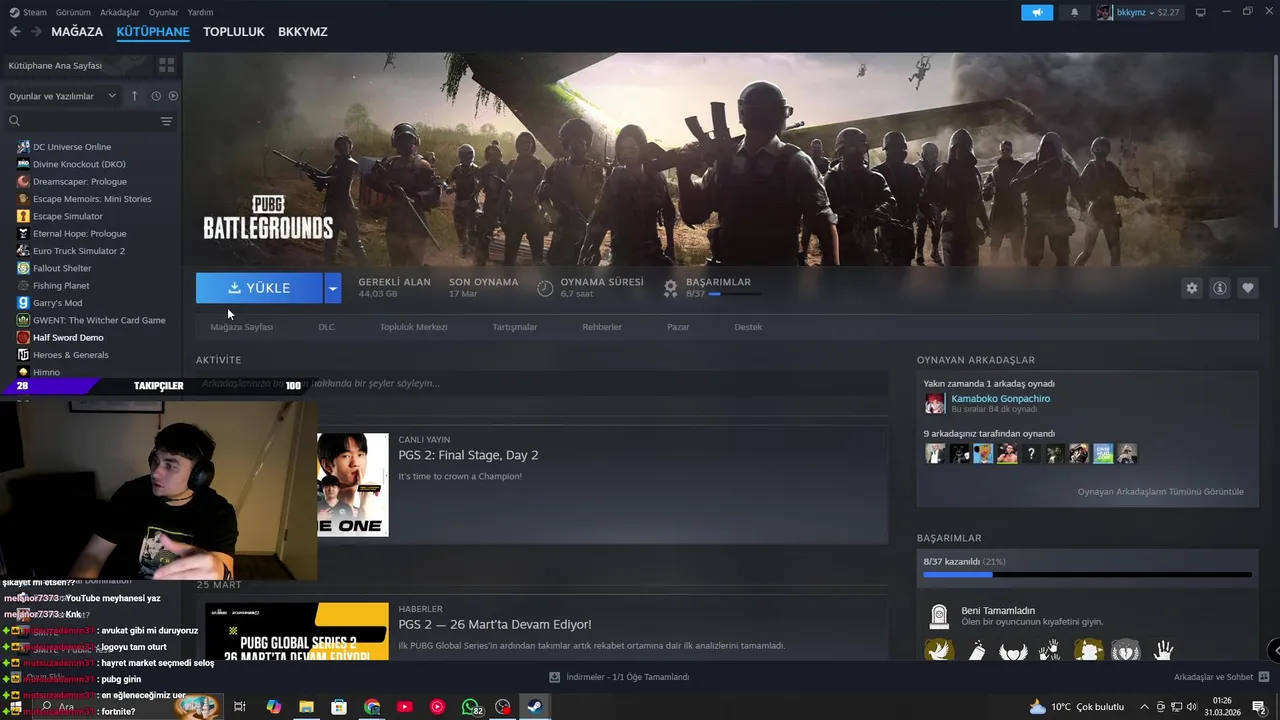Open Windows notification center icon
The width and height of the screenshot is (1280, 720).
1258,706
